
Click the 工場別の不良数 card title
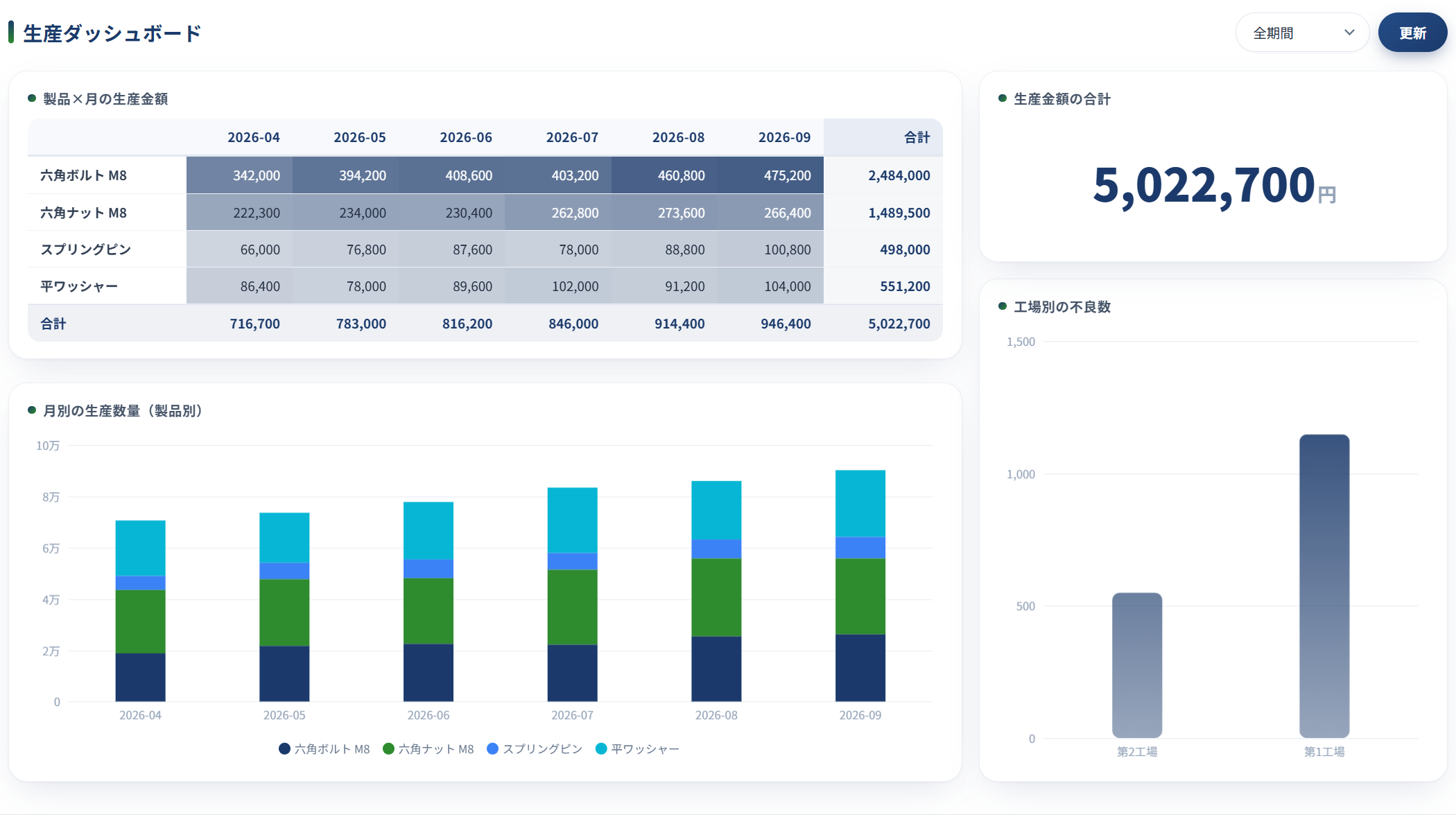pyautogui.click(x=1062, y=307)
